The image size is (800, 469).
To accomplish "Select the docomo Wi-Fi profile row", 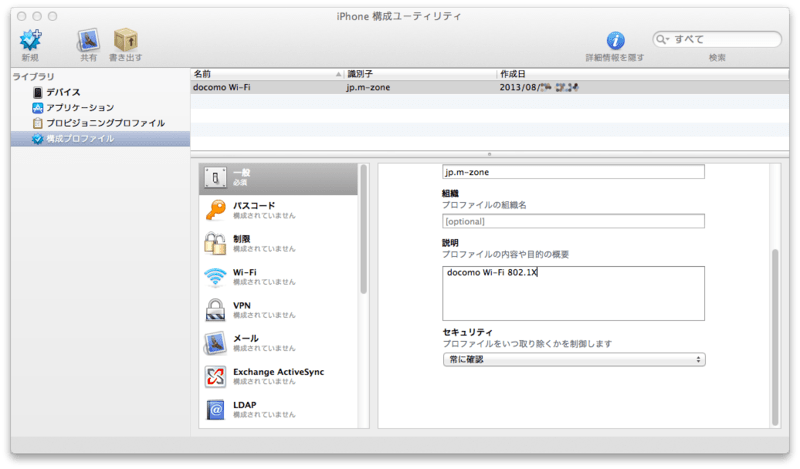I will [490, 87].
